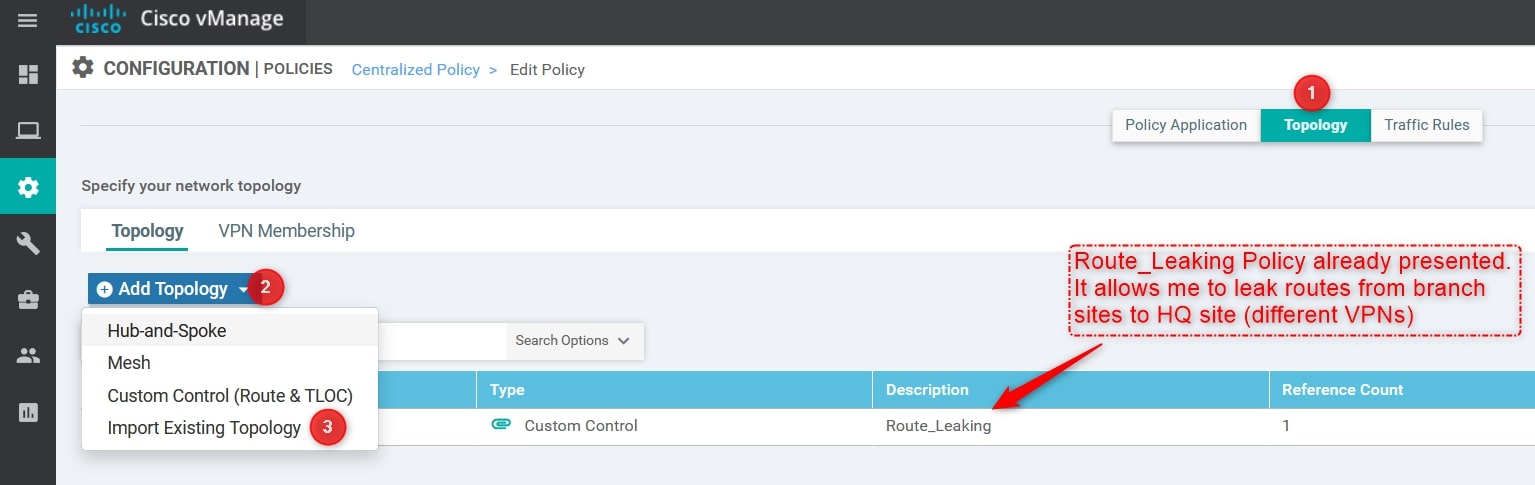Screen dimensions: 1535x485
Task: Select Hub-and-Spoke from the menu
Action: point(167,330)
